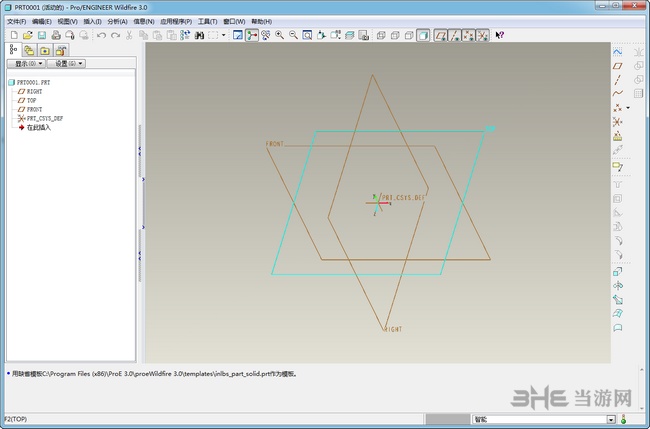Switch to the Folder Browser tab

click(29, 49)
